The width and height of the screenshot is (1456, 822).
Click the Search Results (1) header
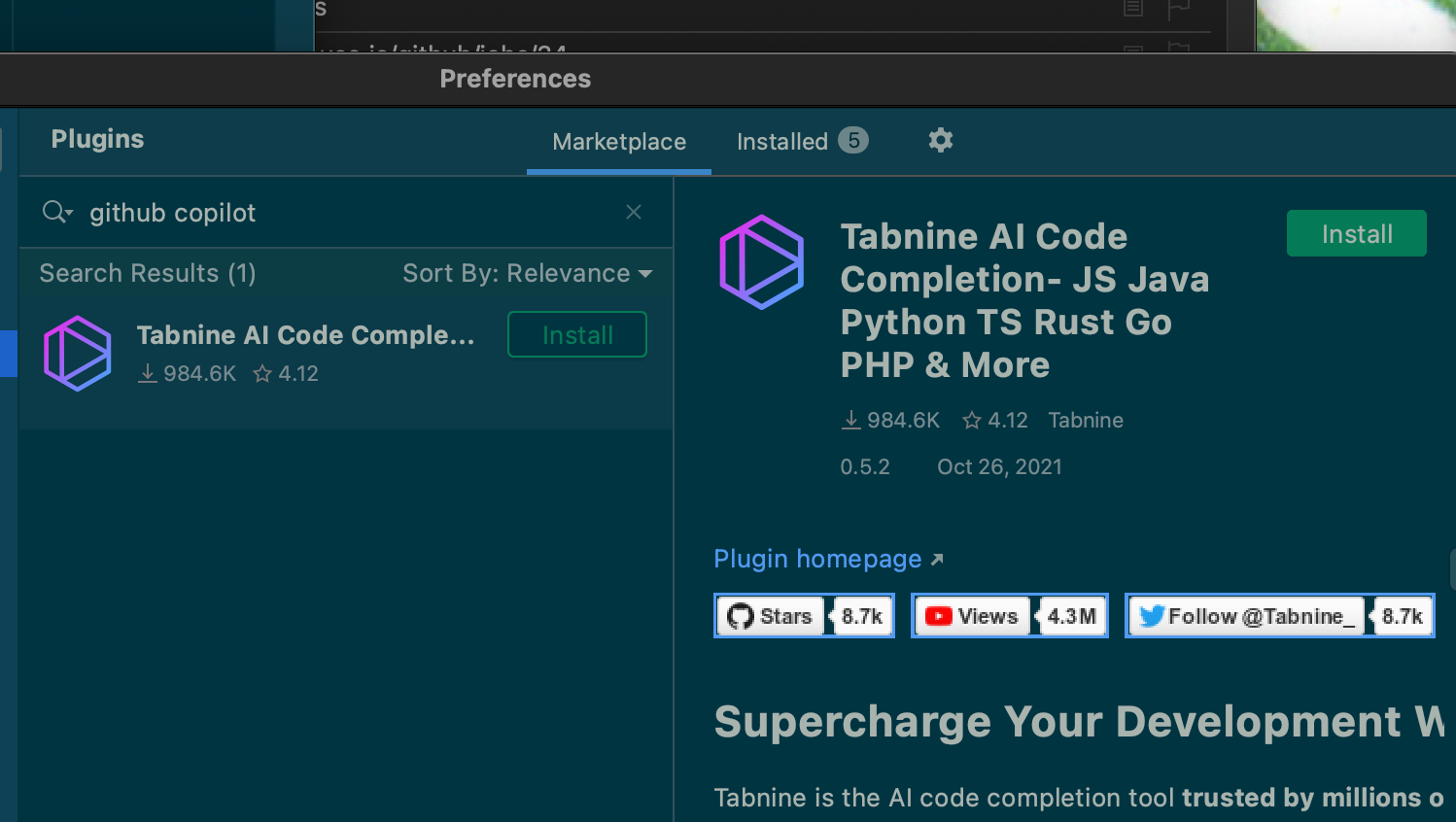148,274
